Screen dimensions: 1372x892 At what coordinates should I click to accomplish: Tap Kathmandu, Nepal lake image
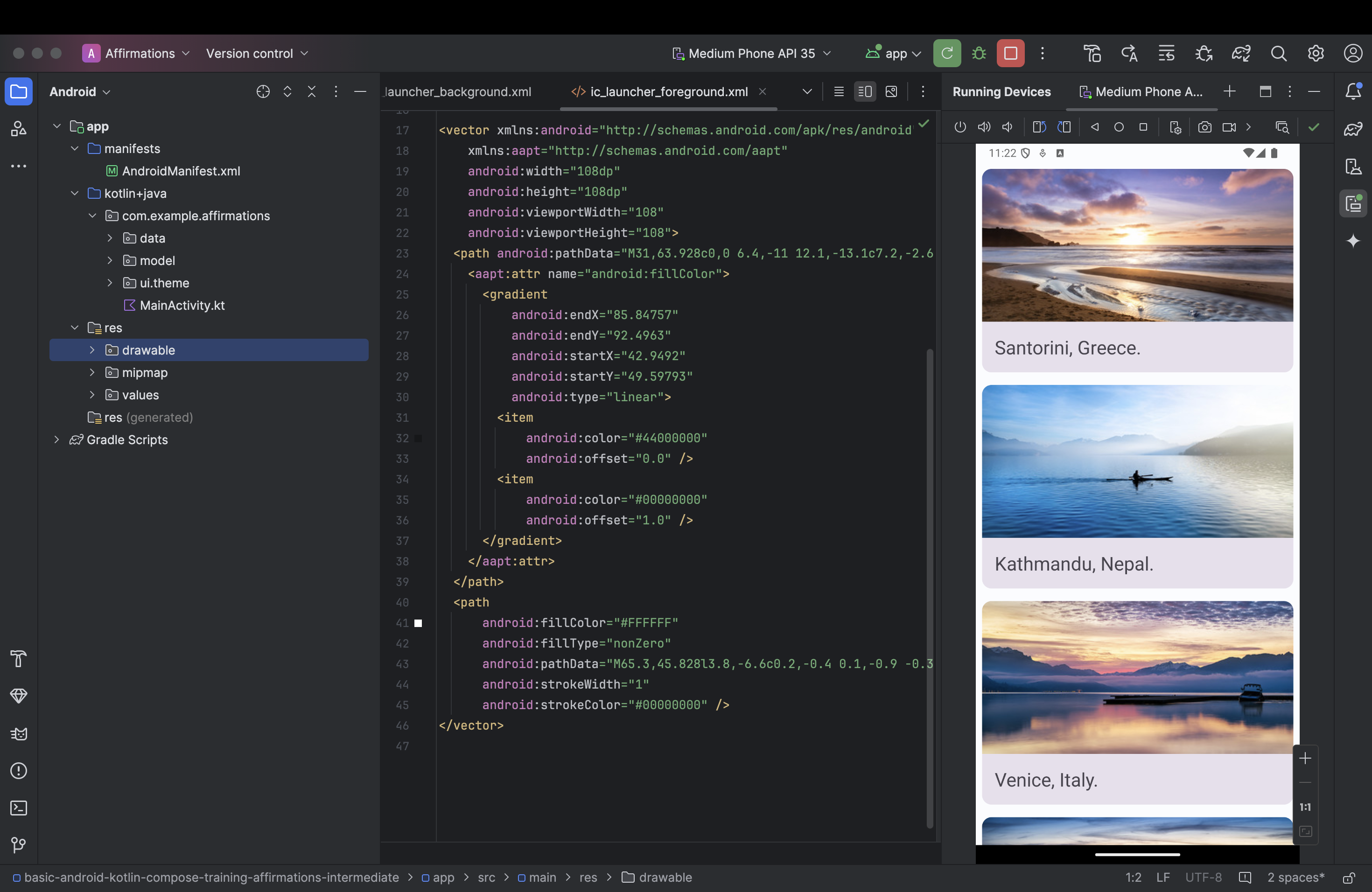[x=1137, y=461]
